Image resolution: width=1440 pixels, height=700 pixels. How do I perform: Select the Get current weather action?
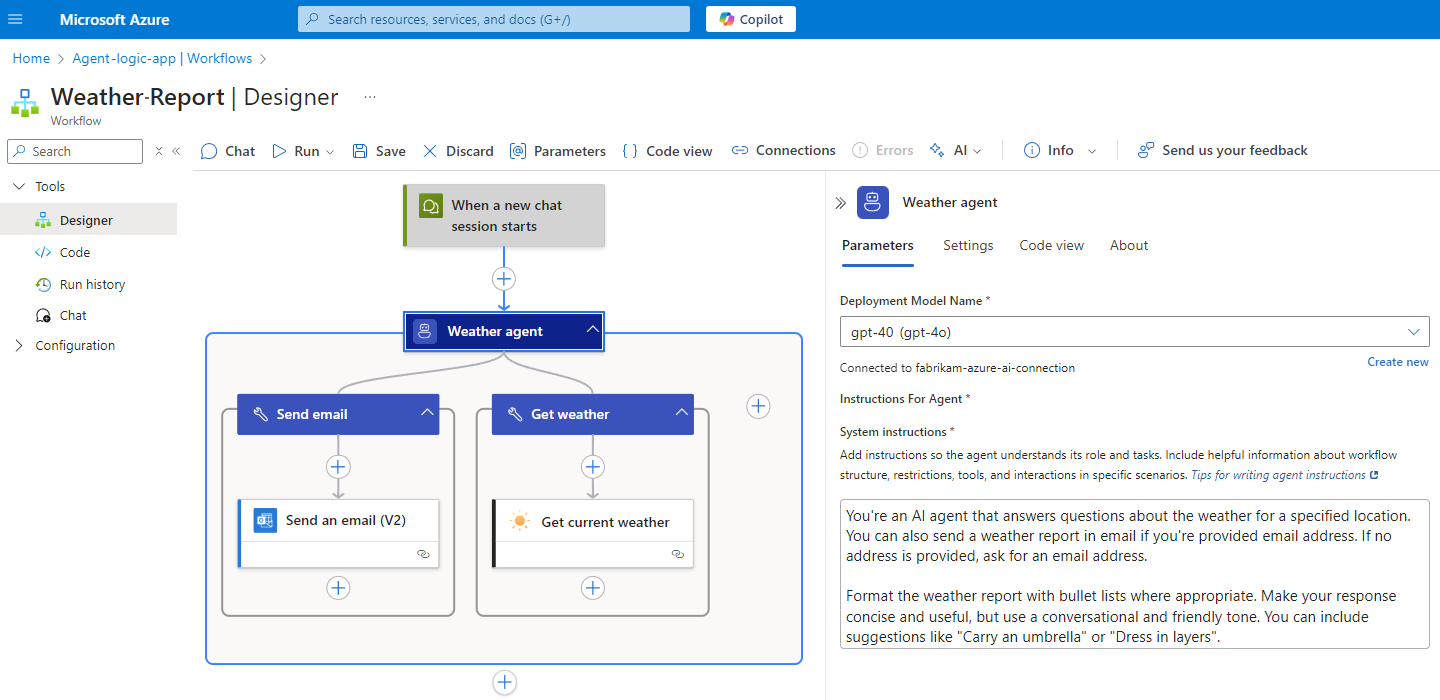(594, 521)
